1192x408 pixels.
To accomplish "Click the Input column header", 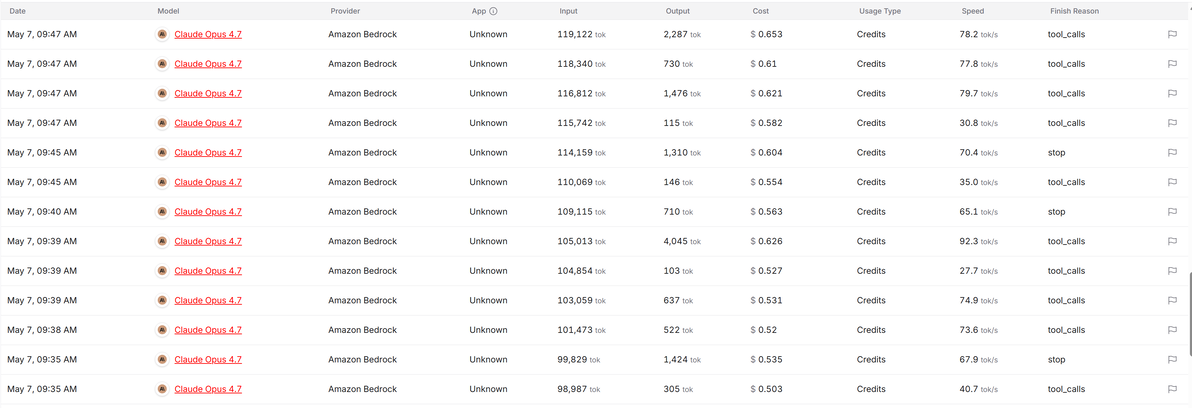I will pos(568,11).
